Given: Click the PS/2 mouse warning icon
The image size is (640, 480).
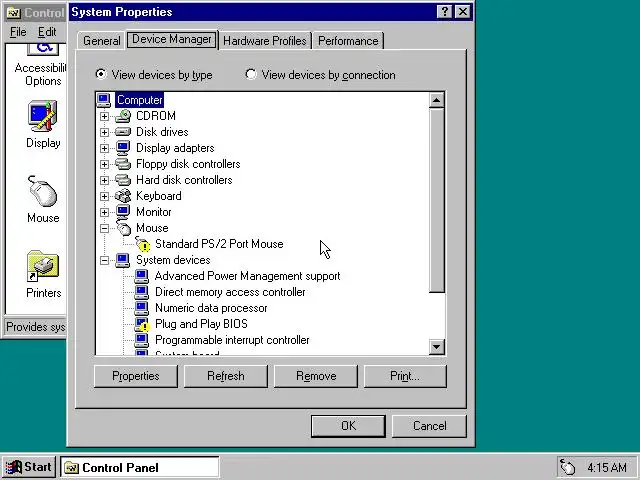Looking at the screenshot, I should click(143, 244).
